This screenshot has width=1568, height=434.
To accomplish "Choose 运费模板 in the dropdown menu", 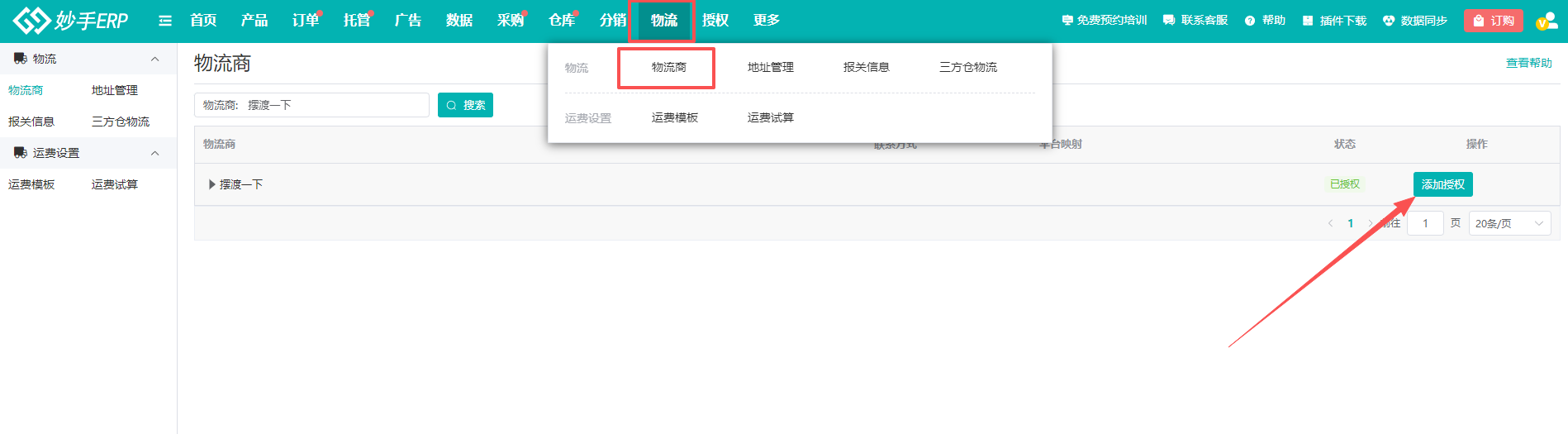I will coord(674,117).
